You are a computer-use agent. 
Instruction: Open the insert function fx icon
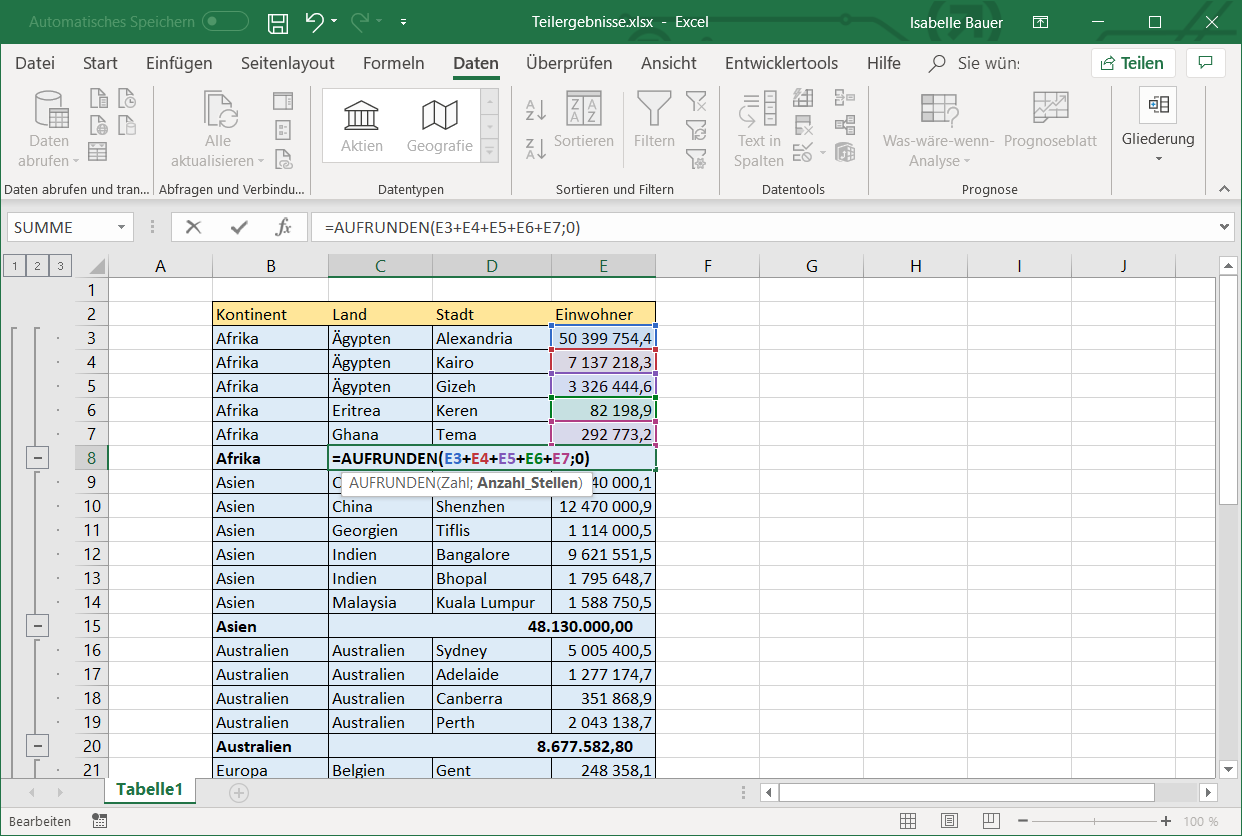click(283, 227)
